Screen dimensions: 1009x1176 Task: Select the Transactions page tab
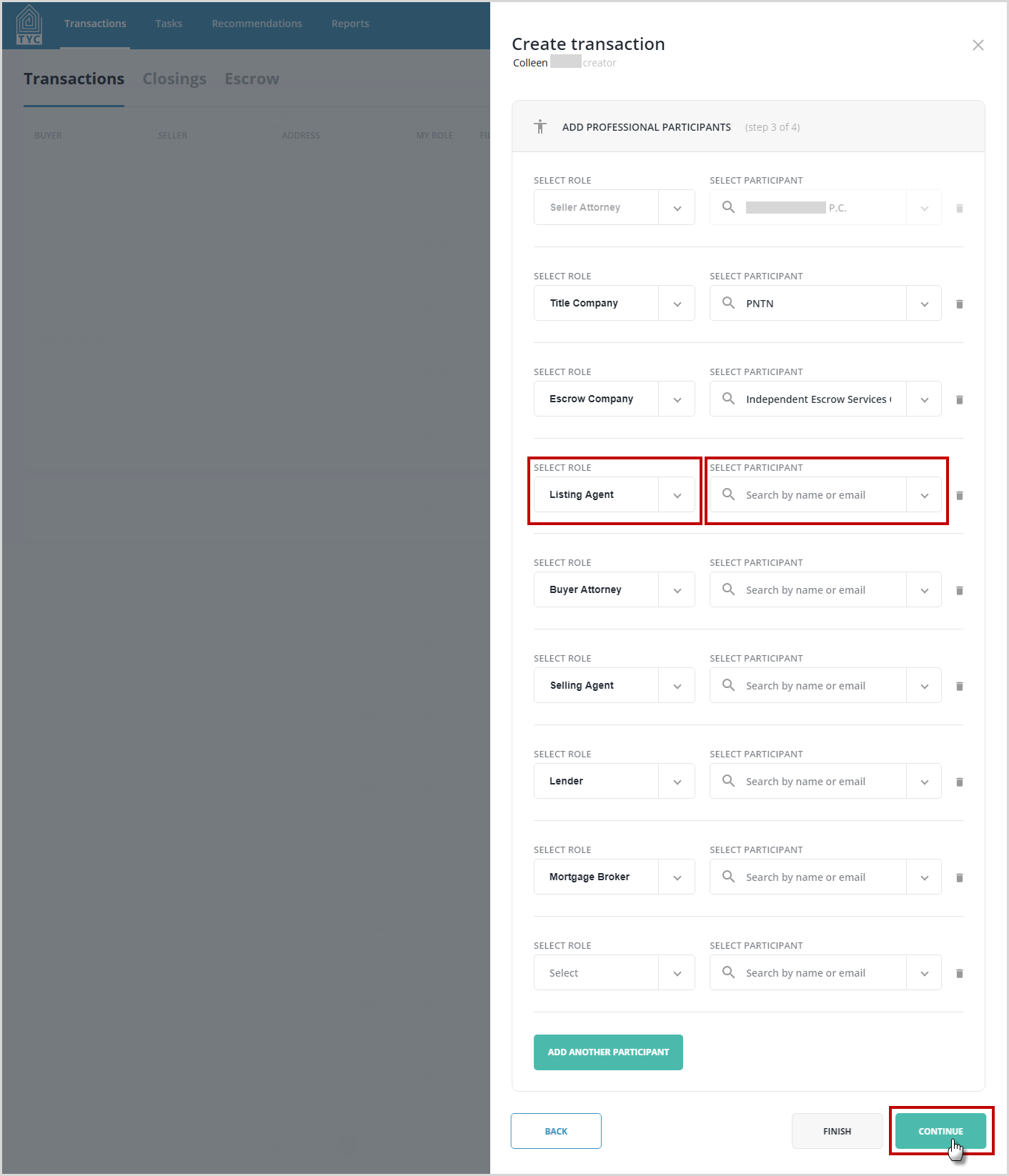[74, 79]
